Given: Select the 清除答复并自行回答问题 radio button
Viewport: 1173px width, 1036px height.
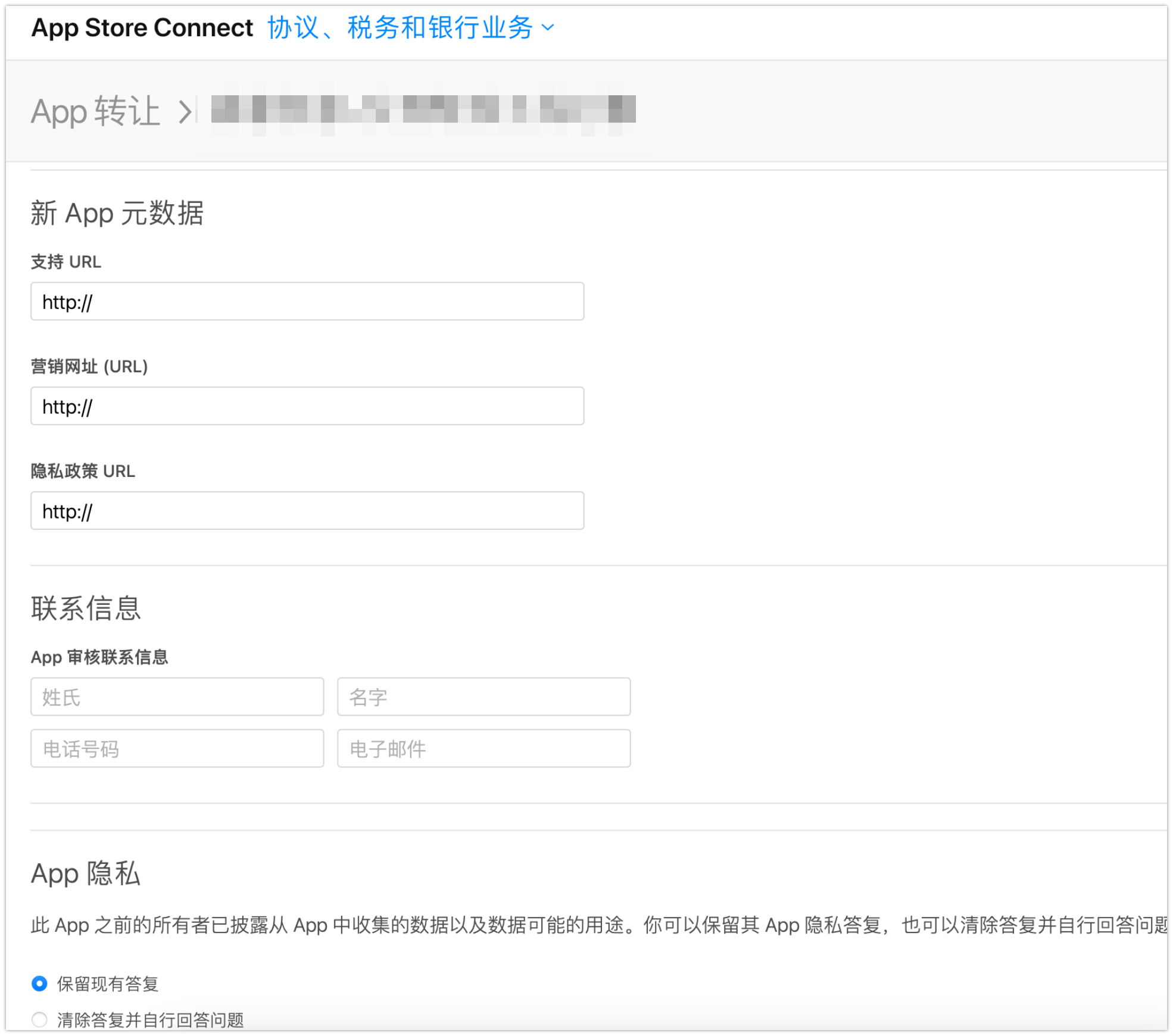Looking at the screenshot, I should 39,1019.
